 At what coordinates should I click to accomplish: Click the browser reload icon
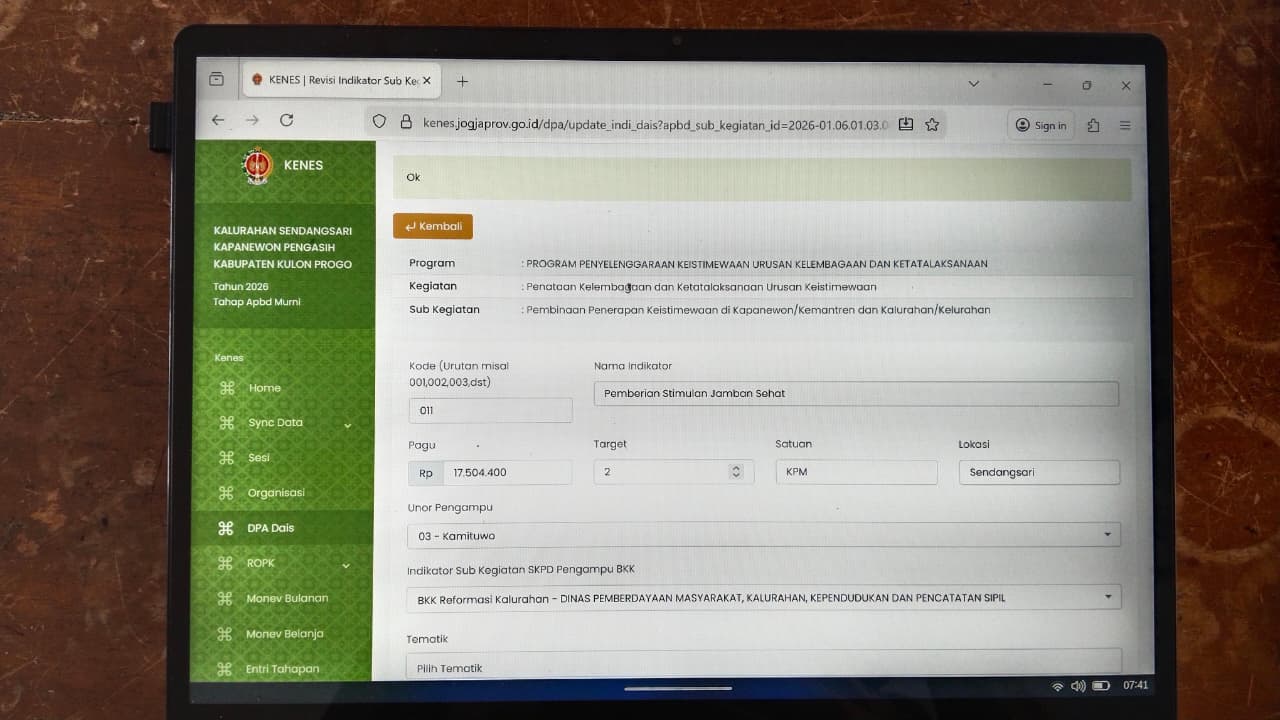pyautogui.click(x=287, y=120)
